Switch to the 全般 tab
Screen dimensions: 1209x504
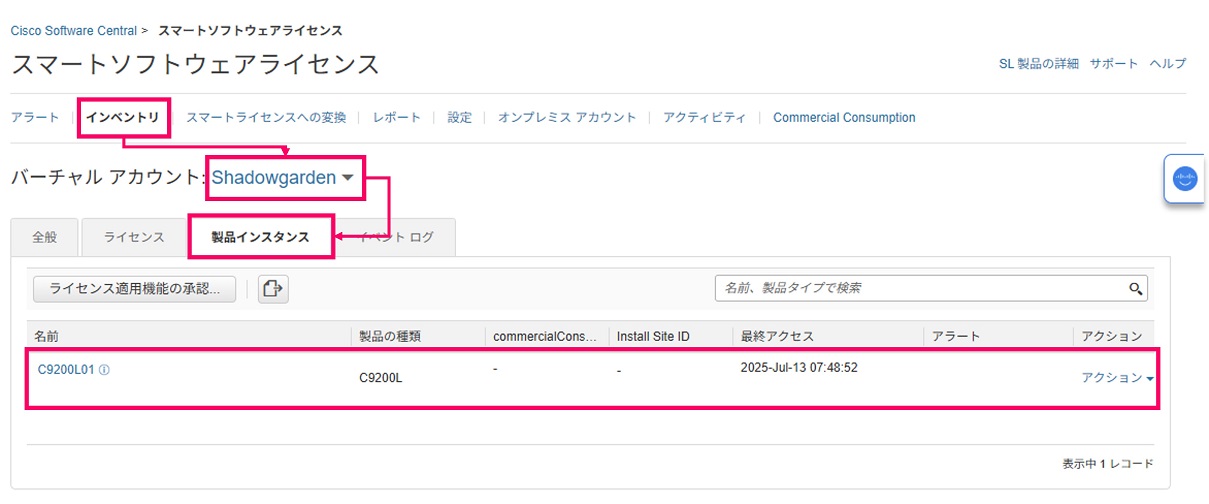pos(45,237)
